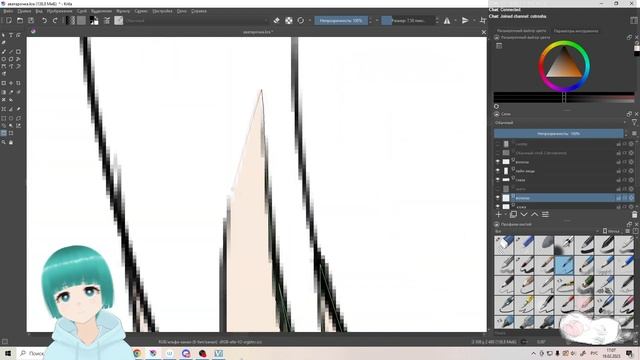The width and height of the screenshot is (640, 360).
Task: Duplicate the current layer
Action: (513, 214)
